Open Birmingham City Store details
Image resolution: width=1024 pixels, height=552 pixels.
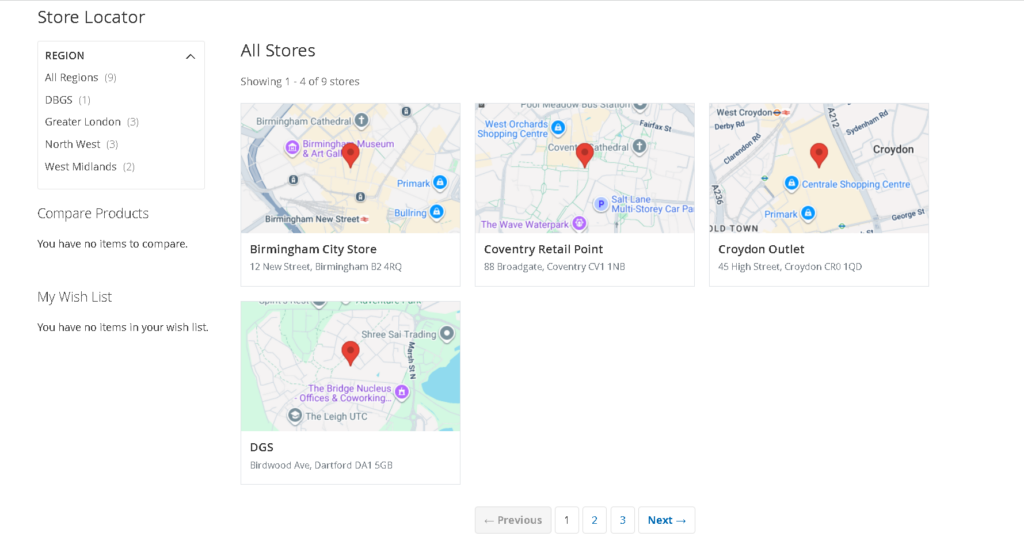pyautogui.click(x=313, y=249)
